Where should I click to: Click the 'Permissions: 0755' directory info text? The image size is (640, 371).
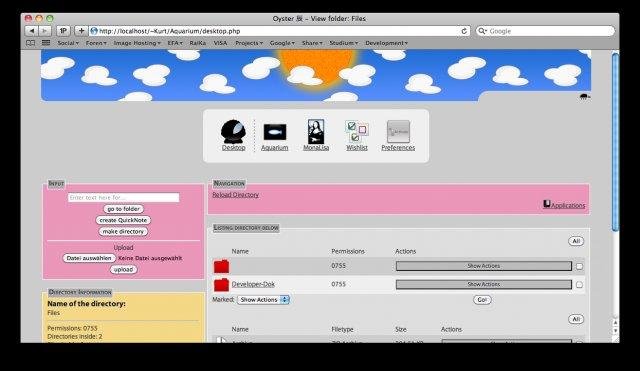point(72,328)
